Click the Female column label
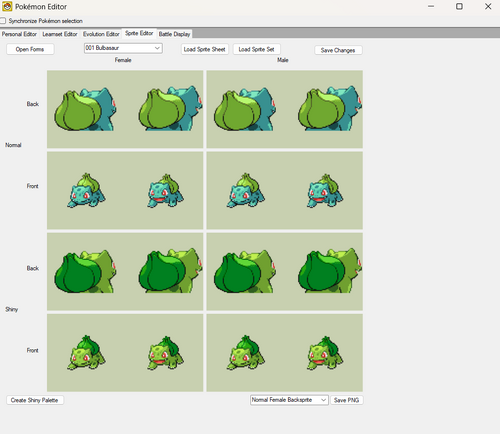Screen dimensions: 500x434 point(123,60)
